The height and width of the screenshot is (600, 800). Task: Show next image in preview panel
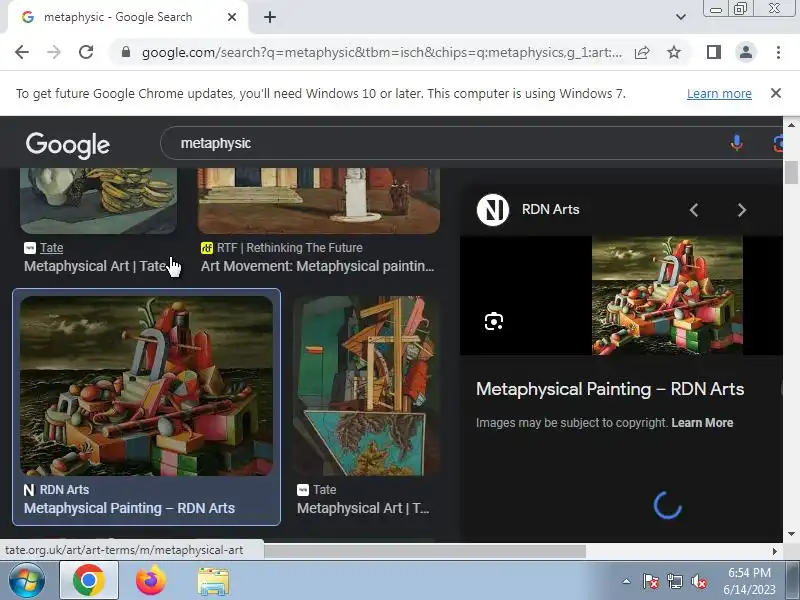(742, 210)
